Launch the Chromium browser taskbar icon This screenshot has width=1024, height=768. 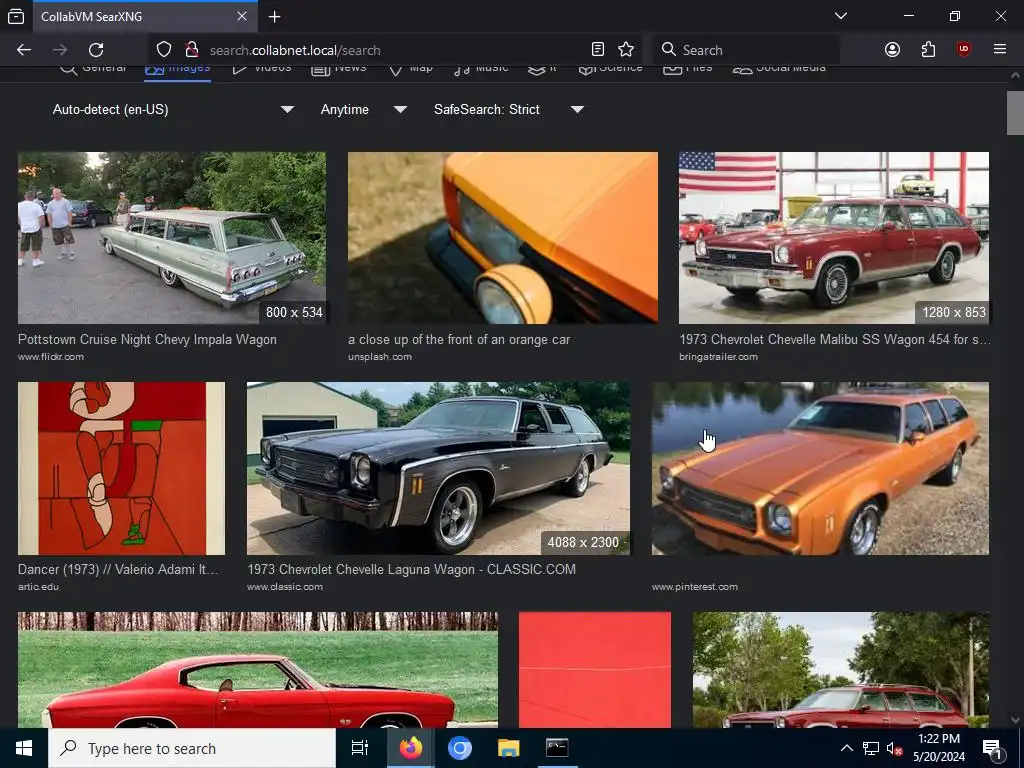point(460,748)
